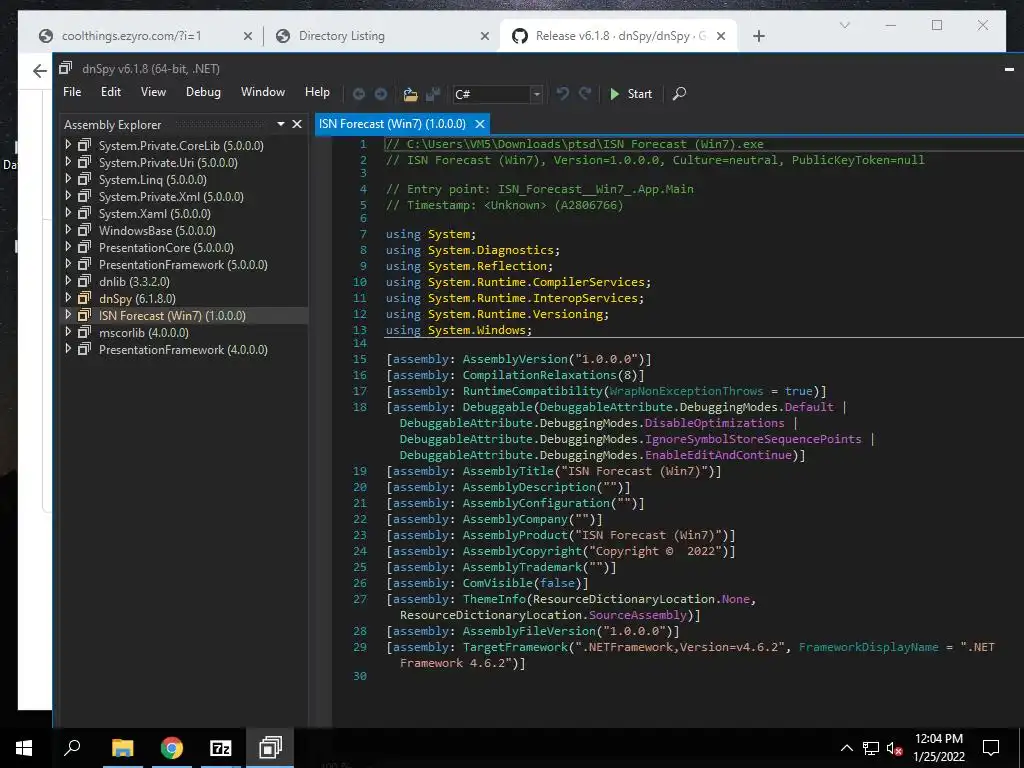Minimize the dnSpy window

pyautogui.click(x=1009, y=69)
